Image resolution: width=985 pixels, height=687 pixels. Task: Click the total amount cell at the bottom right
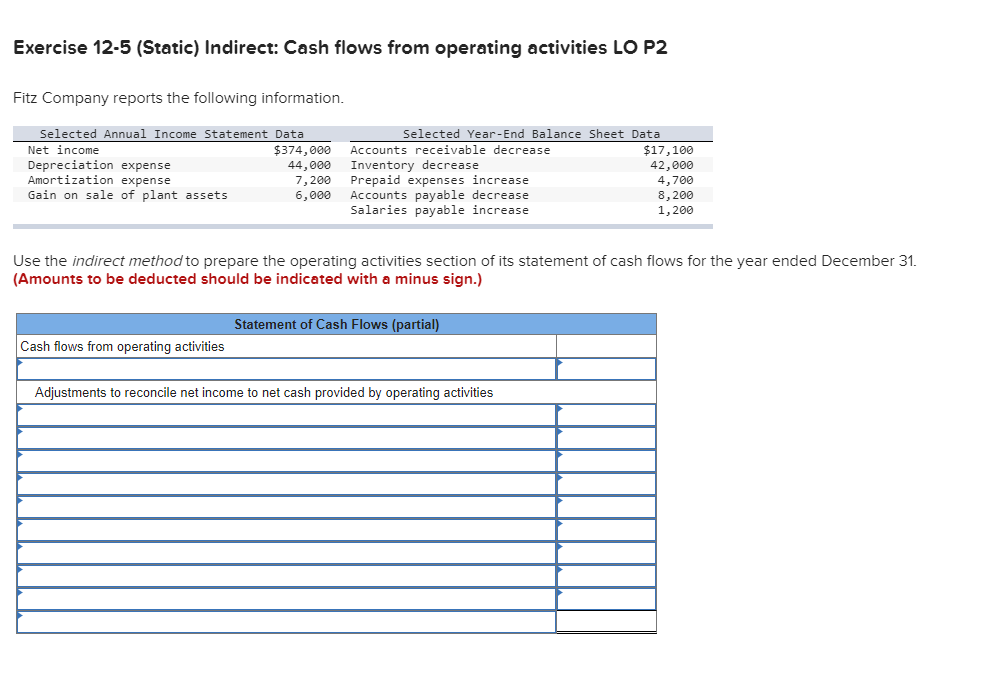pos(607,620)
